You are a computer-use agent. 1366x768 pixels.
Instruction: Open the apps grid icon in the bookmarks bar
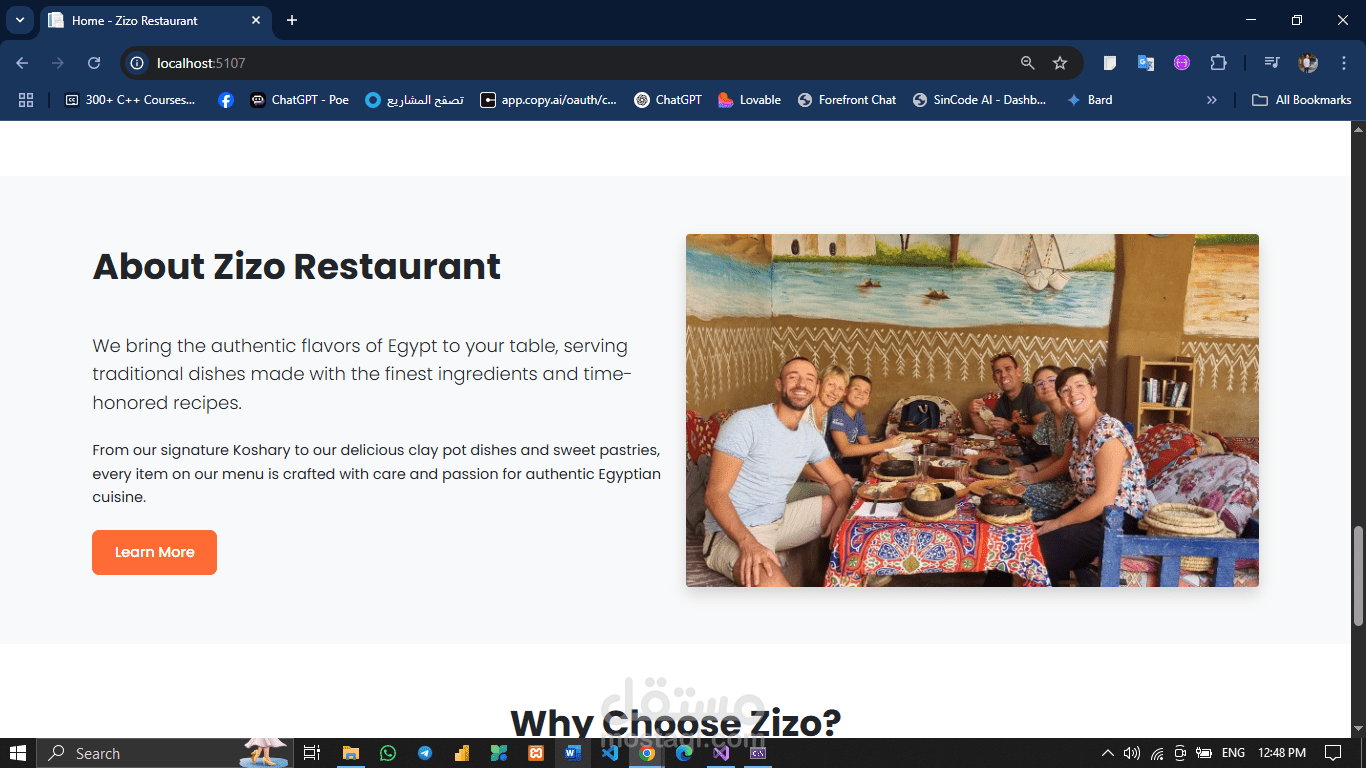coord(26,100)
